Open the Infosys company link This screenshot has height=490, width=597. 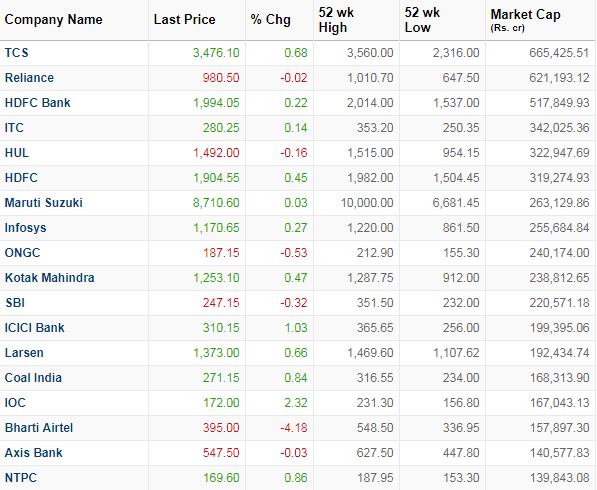point(25,228)
